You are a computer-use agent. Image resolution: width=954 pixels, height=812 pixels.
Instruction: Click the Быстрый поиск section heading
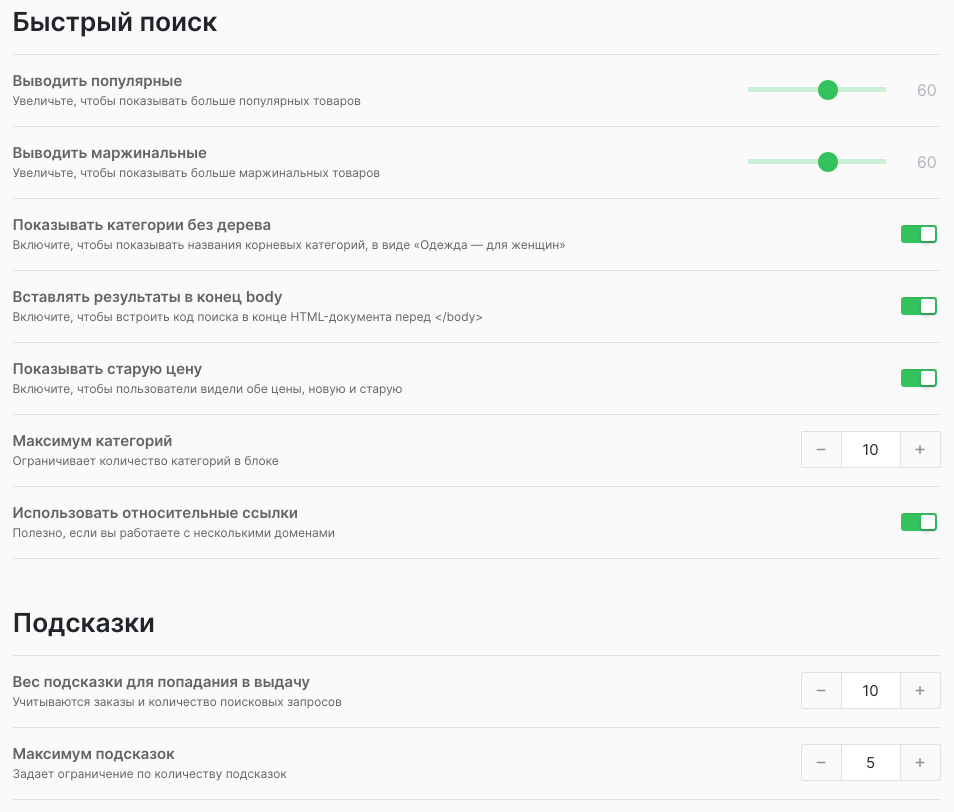[114, 21]
